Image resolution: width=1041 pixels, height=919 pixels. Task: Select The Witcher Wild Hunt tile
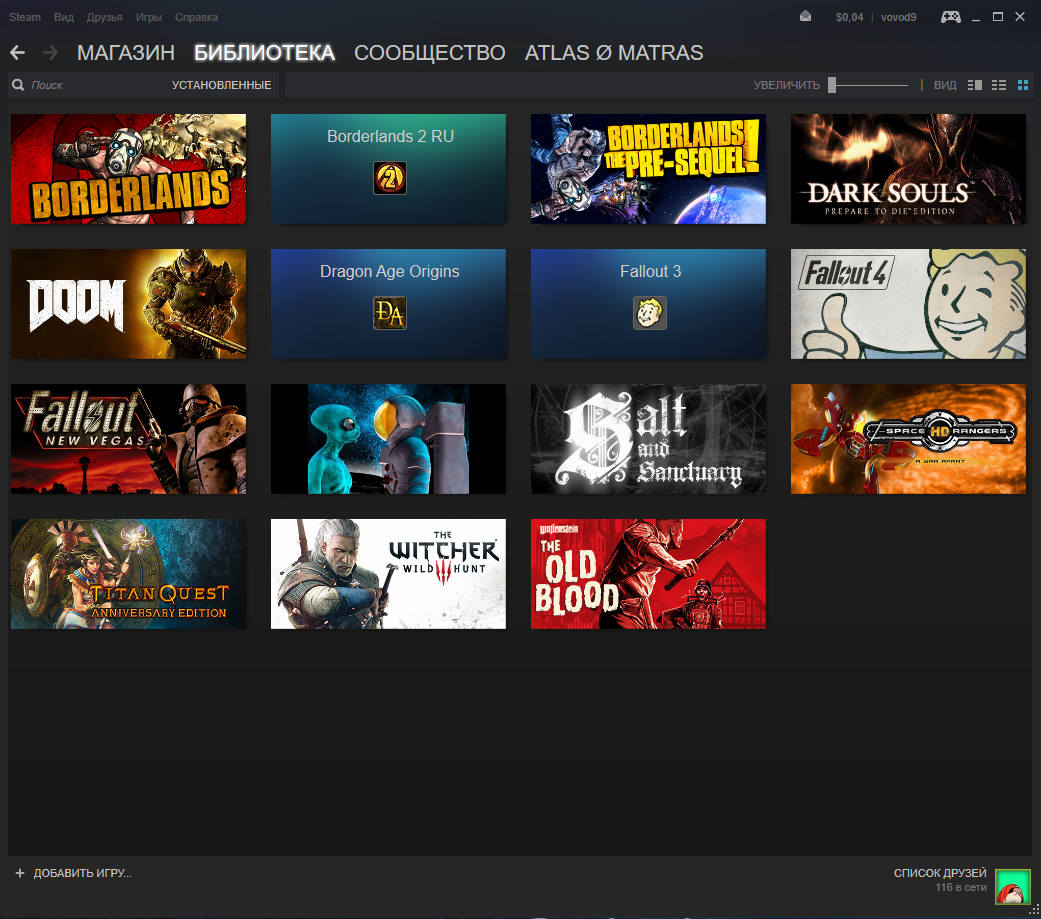[388, 574]
